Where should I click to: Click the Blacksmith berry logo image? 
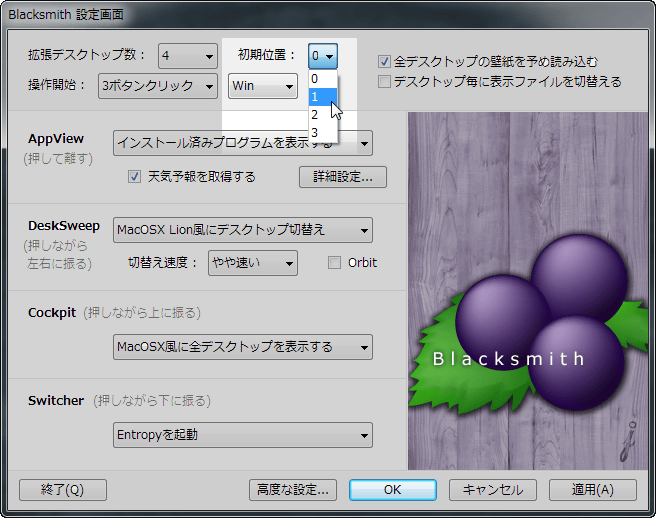click(528, 291)
